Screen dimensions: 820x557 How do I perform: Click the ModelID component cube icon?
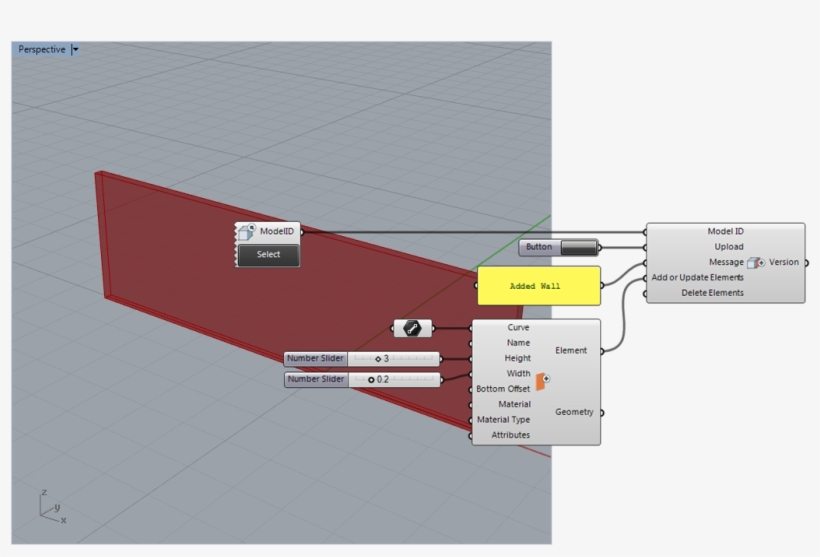[x=246, y=232]
